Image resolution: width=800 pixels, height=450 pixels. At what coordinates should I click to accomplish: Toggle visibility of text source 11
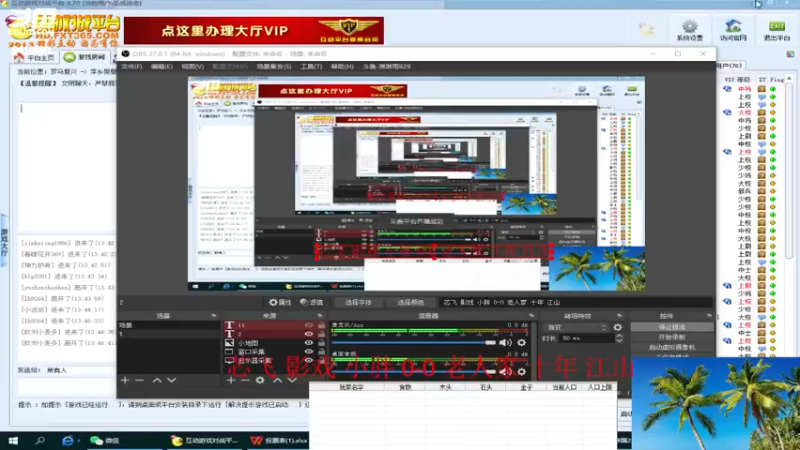coord(309,325)
